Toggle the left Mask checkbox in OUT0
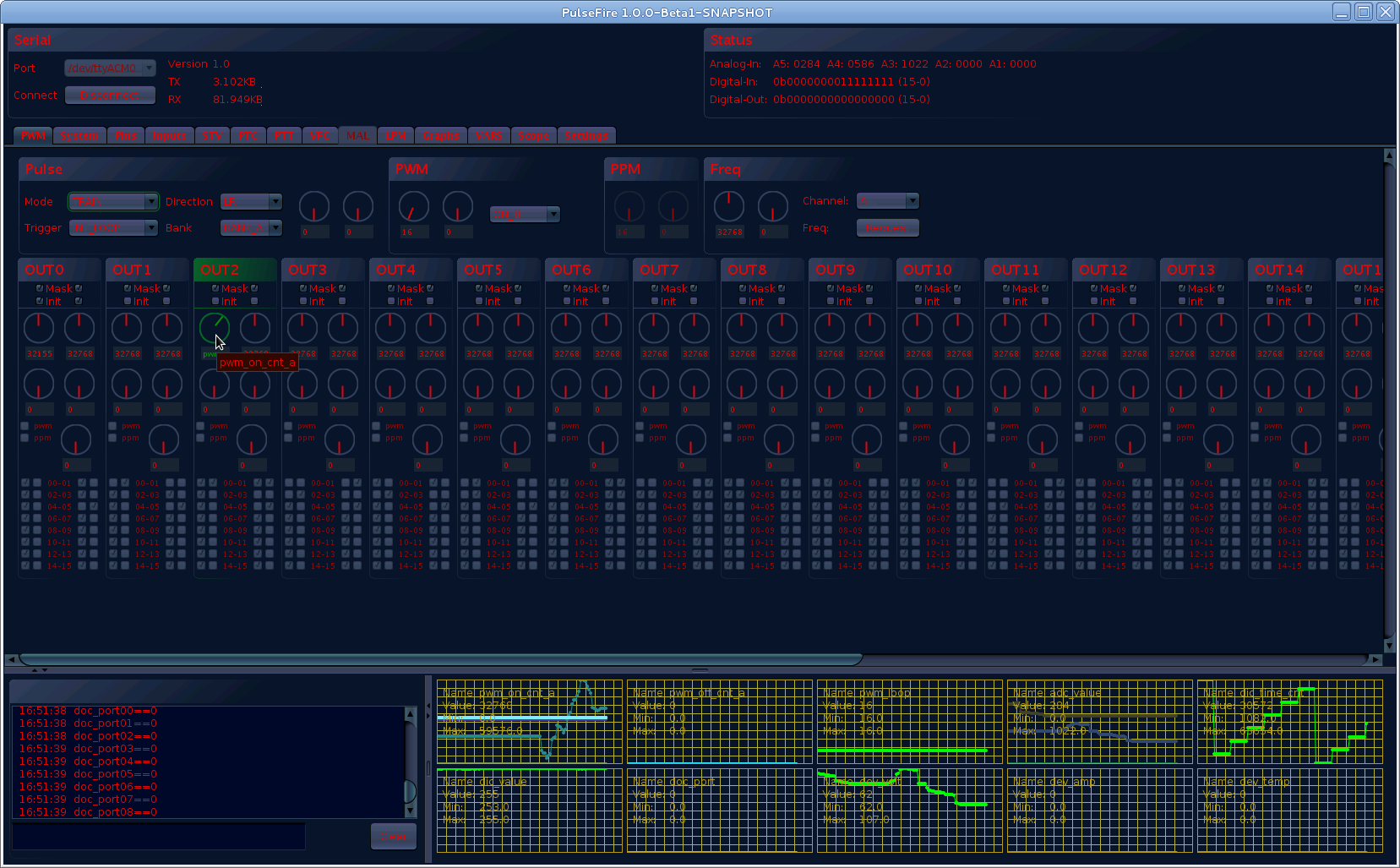This screenshot has width=1400, height=868. click(x=40, y=288)
